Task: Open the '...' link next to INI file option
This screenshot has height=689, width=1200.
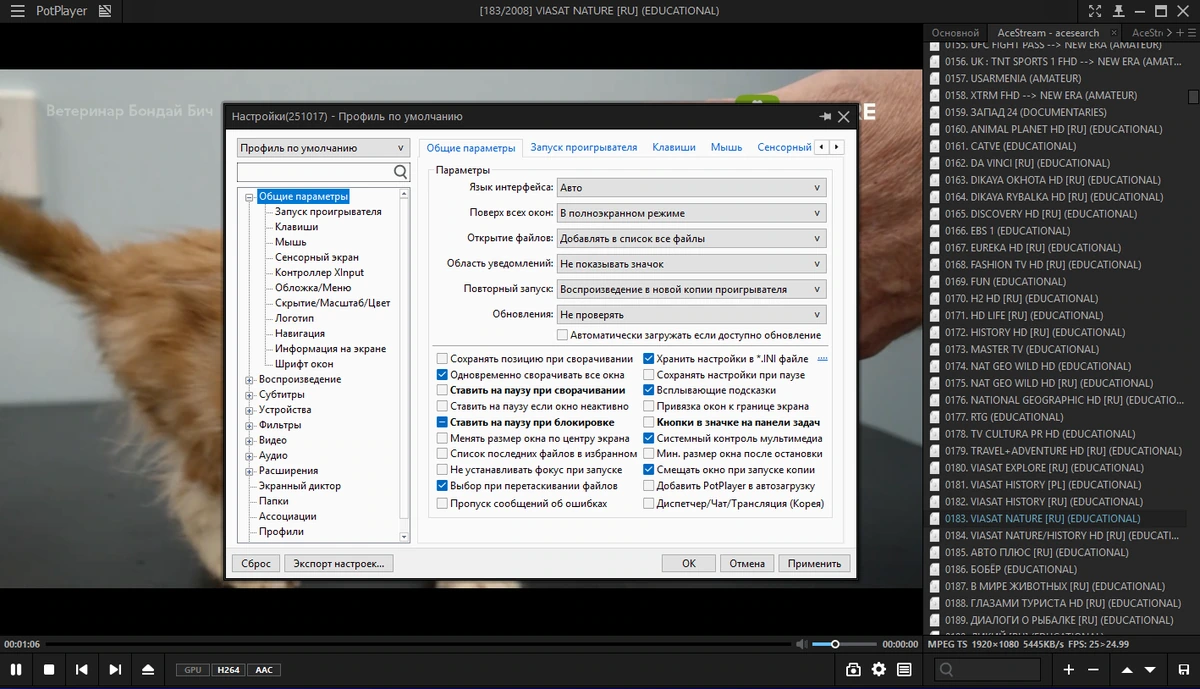Action: pyautogui.click(x=823, y=359)
